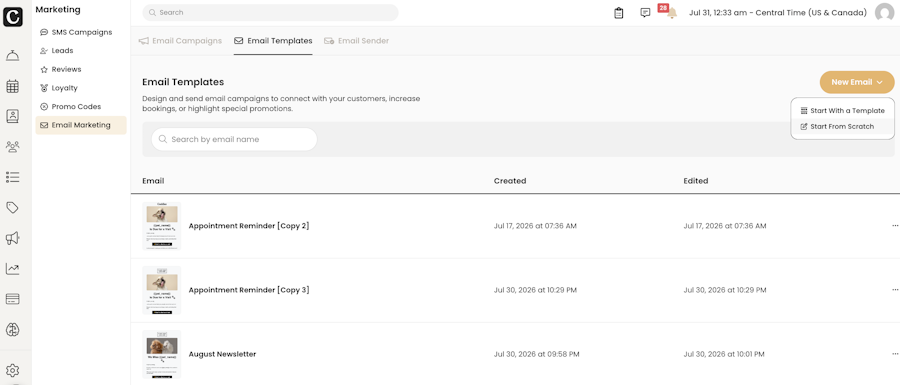The width and height of the screenshot is (900, 385).
Task: Open the August Newsletter template thumbnail
Action: coord(162,354)
